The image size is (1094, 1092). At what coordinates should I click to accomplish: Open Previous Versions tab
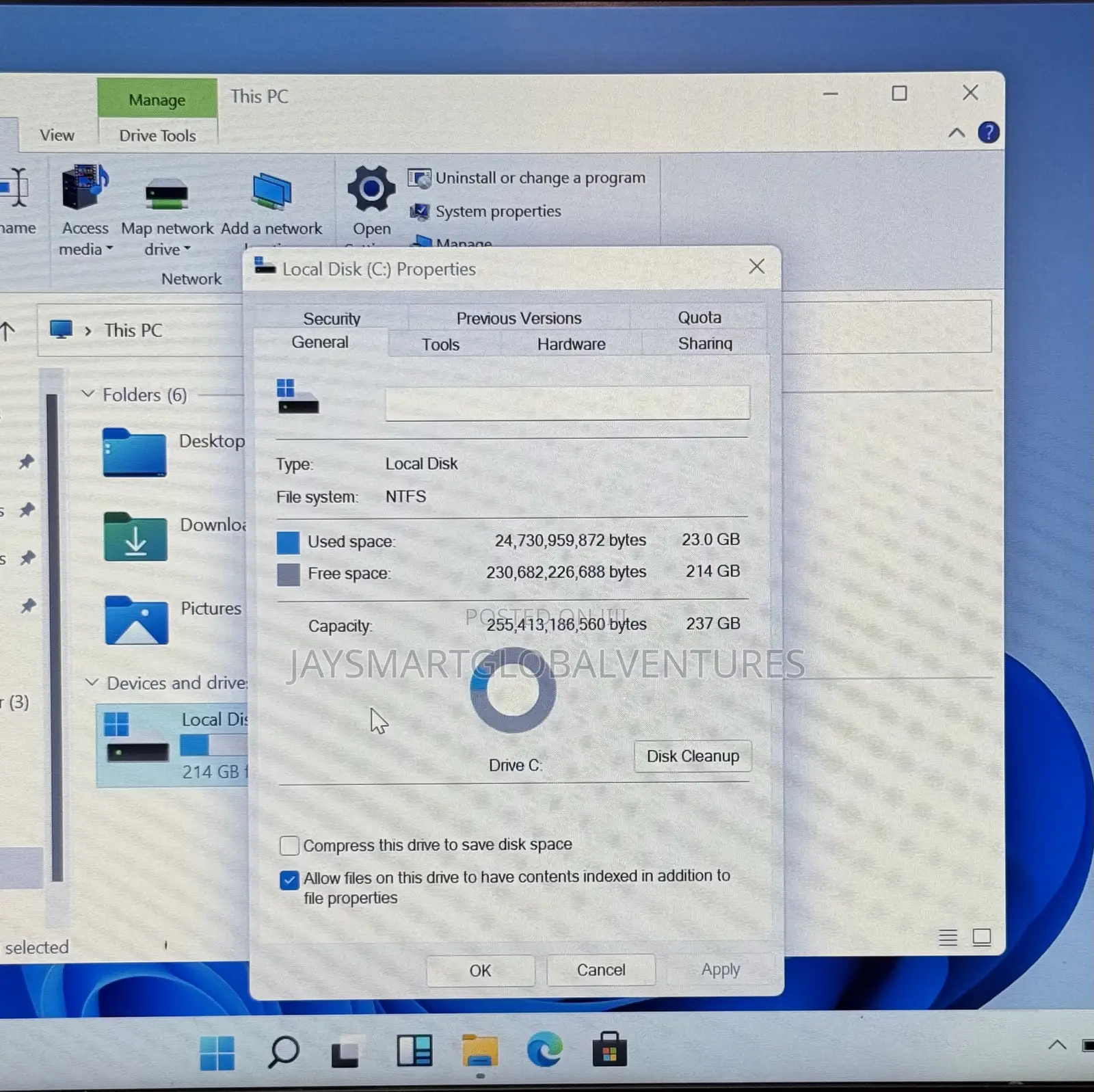coord(519,318)
